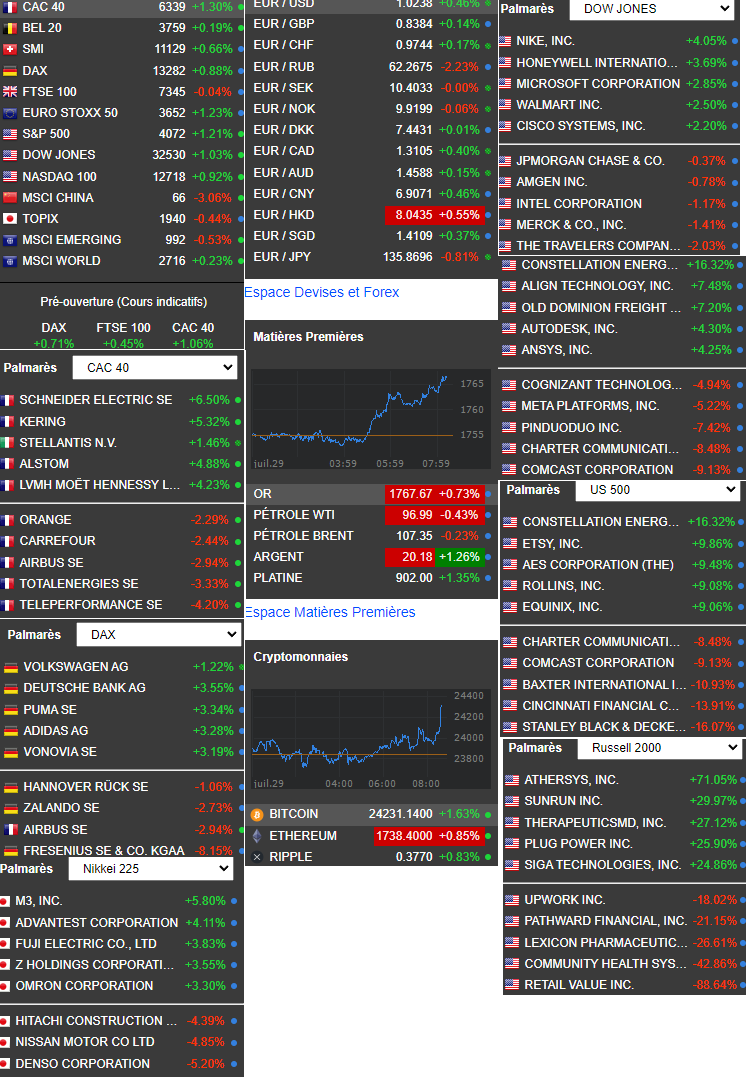The height and width of the screenshot is (1077, 746).
Task: Open META PLATFORMS, INC. stock
Action: pyautogui.click(x=623, y=406)
